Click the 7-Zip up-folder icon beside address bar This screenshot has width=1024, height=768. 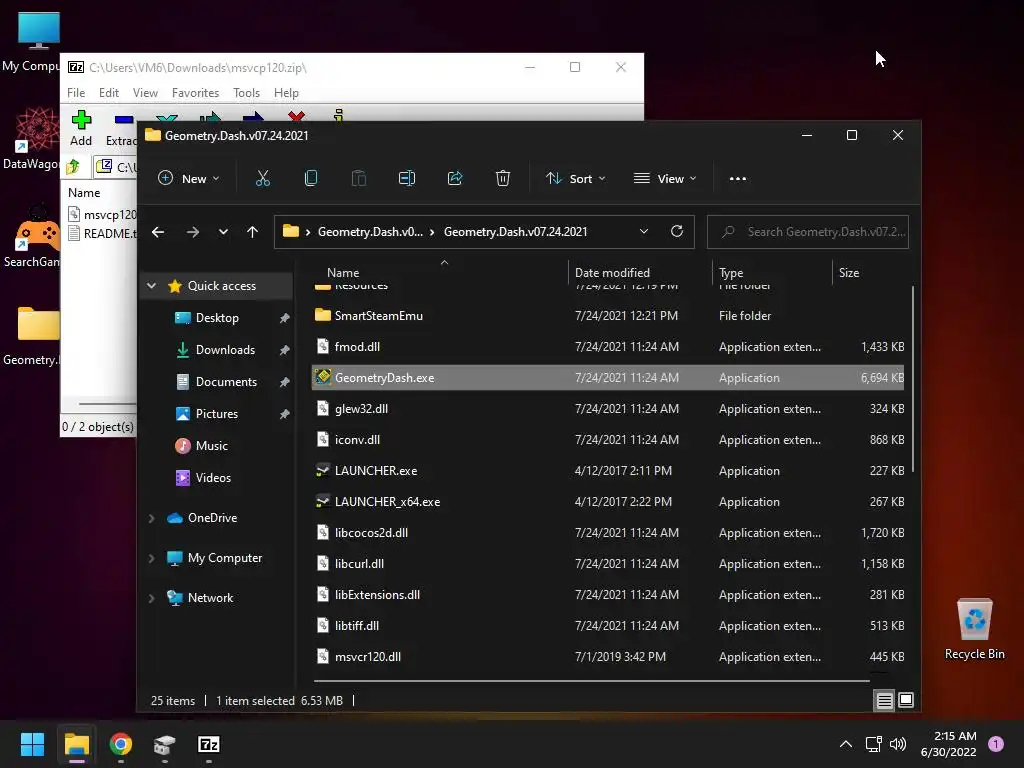(x=73, y=167)
